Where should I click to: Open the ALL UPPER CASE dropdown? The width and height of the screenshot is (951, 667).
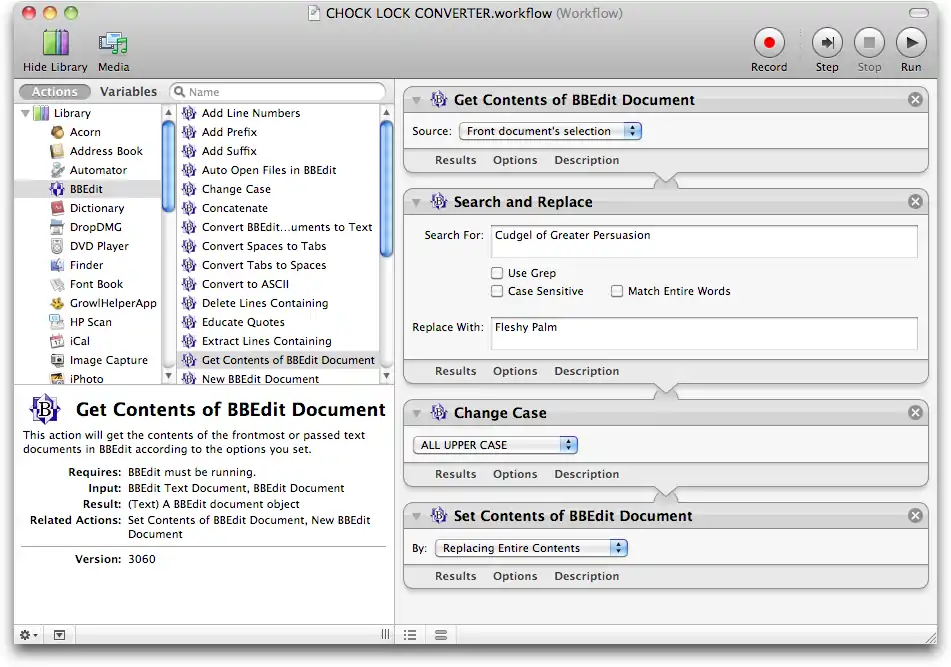point(495,445)
